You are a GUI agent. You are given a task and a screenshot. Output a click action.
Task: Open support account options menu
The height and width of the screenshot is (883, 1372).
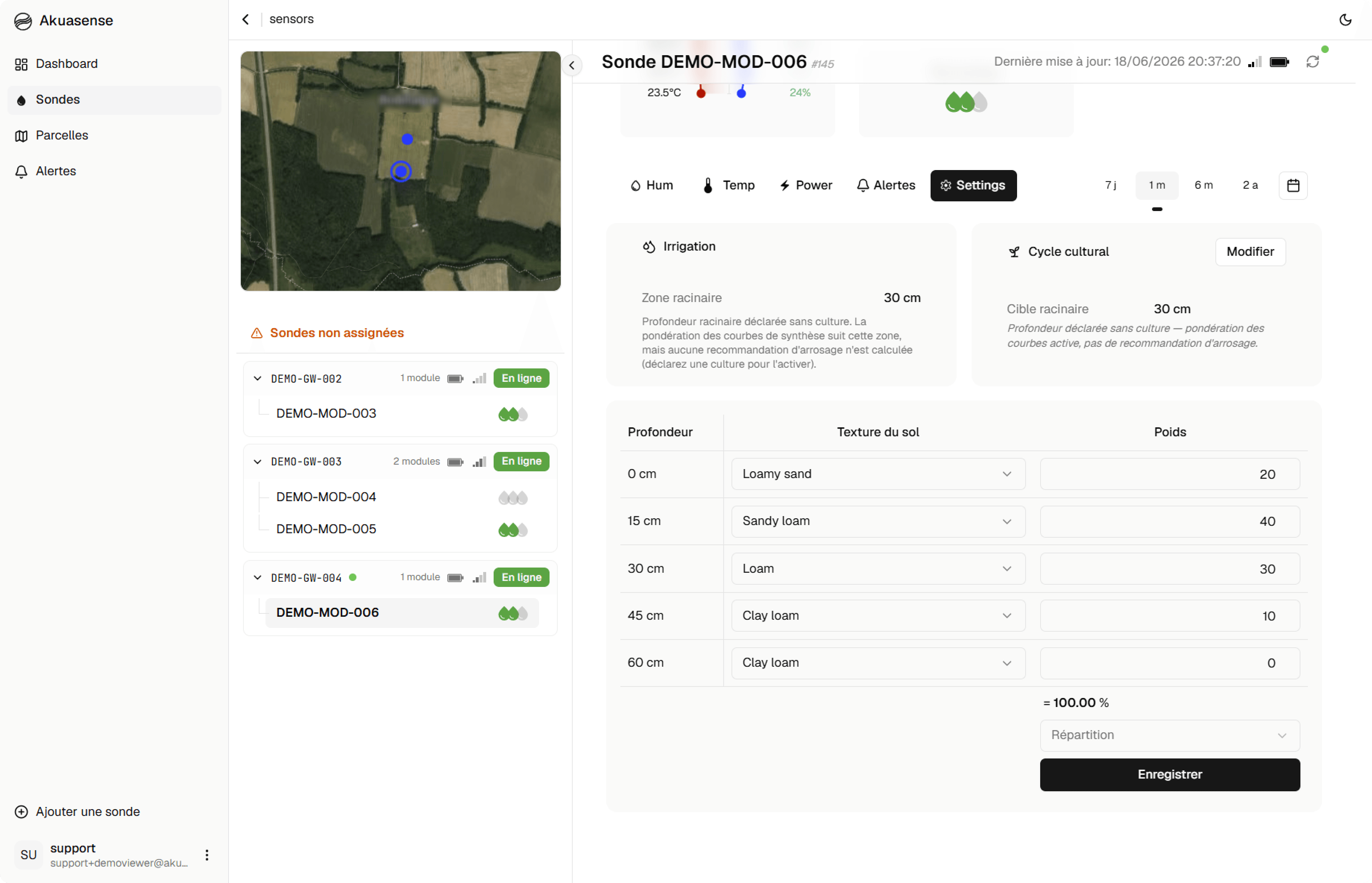[207, 855]
